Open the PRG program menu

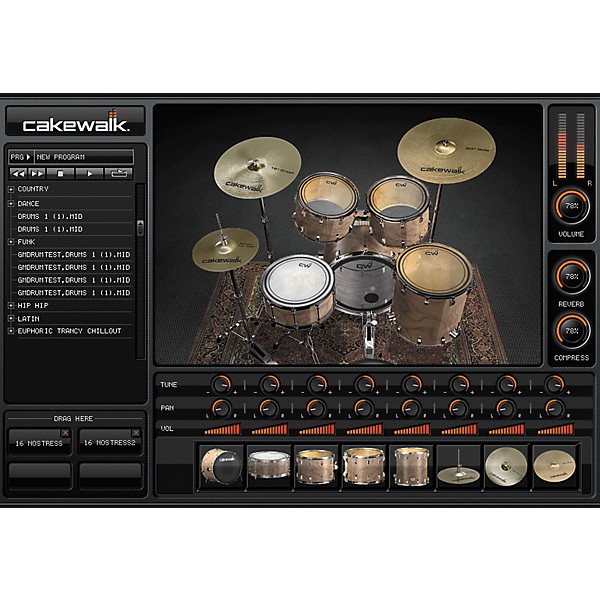[x=21, y=157]
